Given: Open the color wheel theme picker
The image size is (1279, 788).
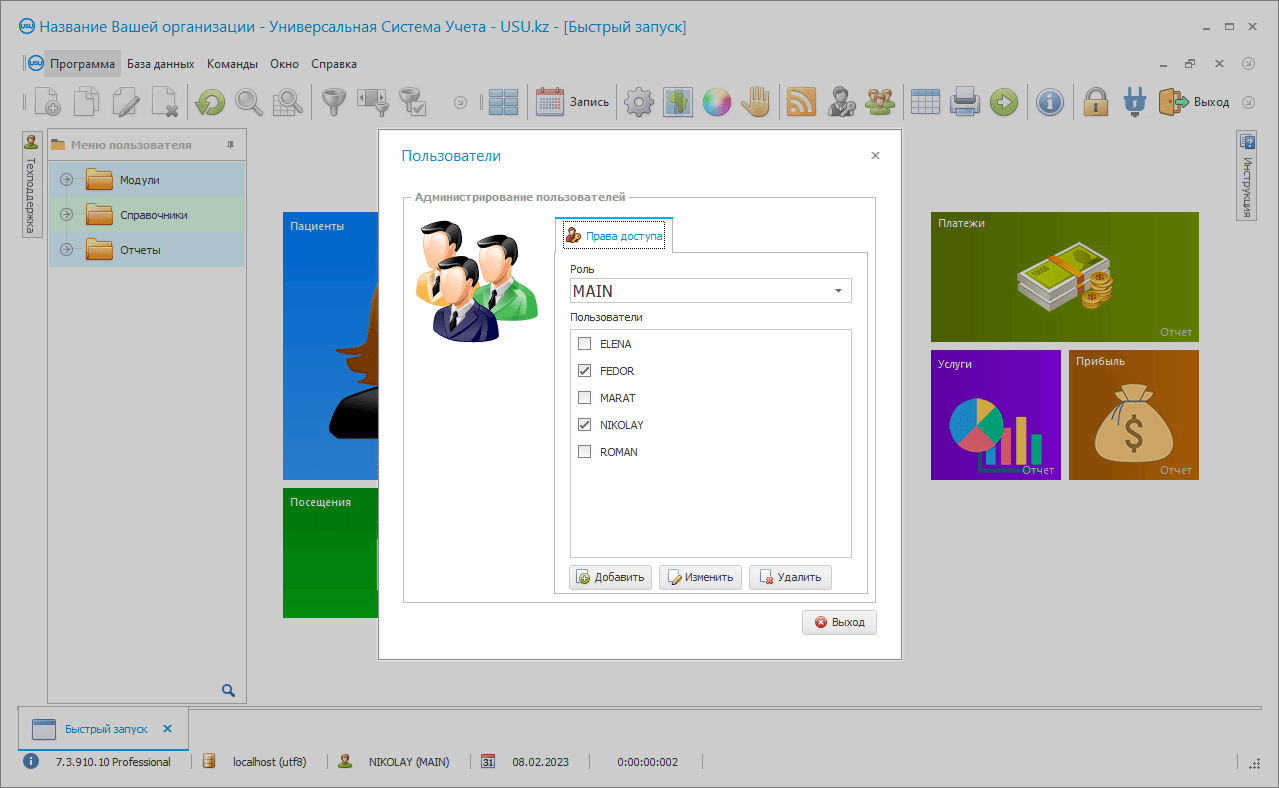Looking at the screenshot, I should point(716,102).
